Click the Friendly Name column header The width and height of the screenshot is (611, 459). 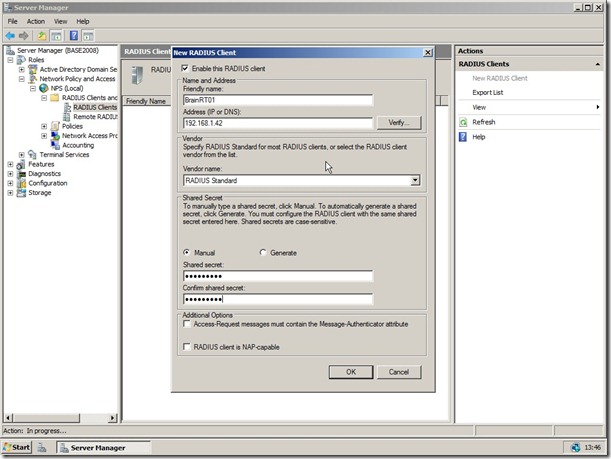click(147, 101)
